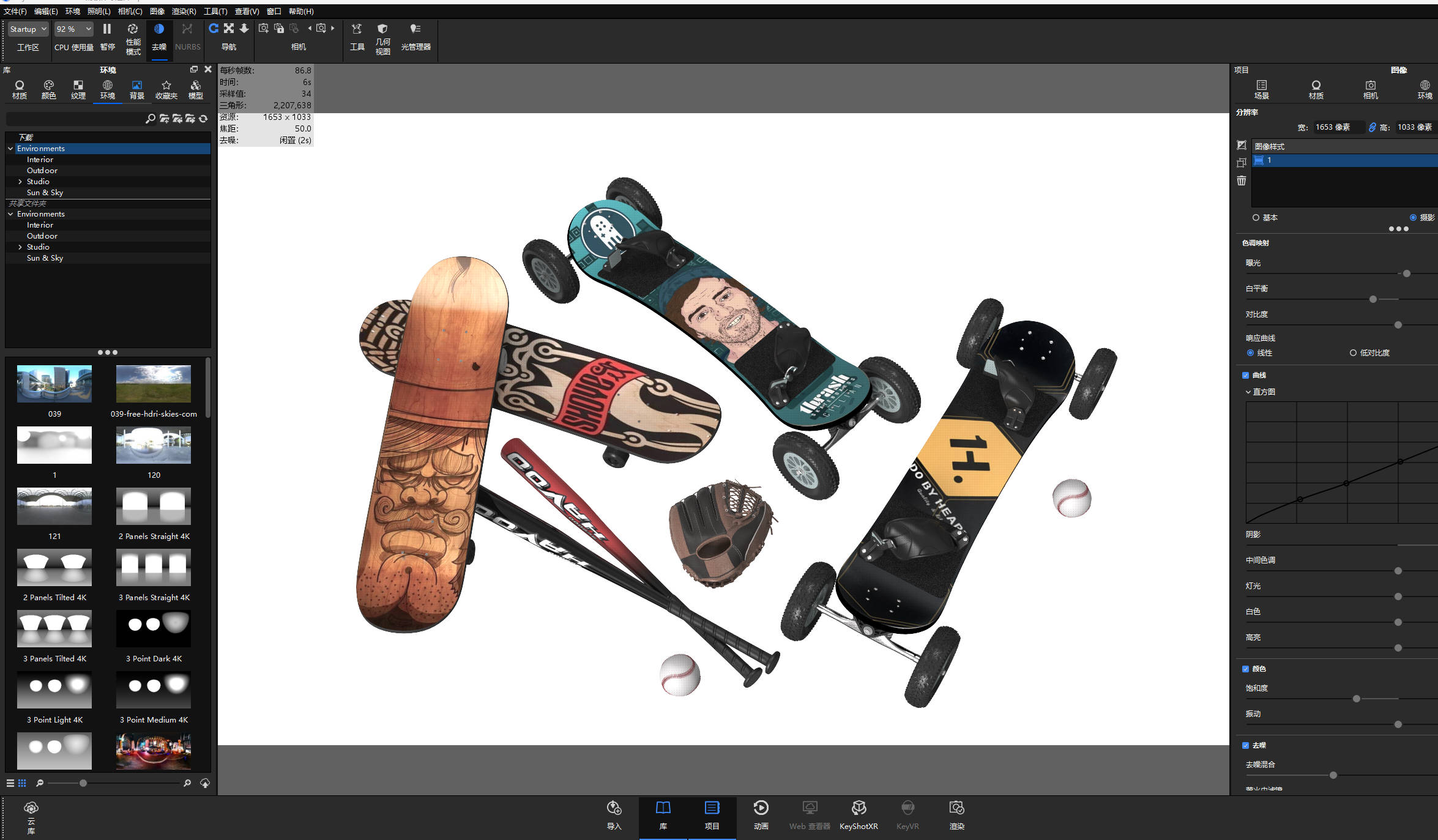Select linear (线性) response curve
1438x840 pixels.
pos(1250,353)
